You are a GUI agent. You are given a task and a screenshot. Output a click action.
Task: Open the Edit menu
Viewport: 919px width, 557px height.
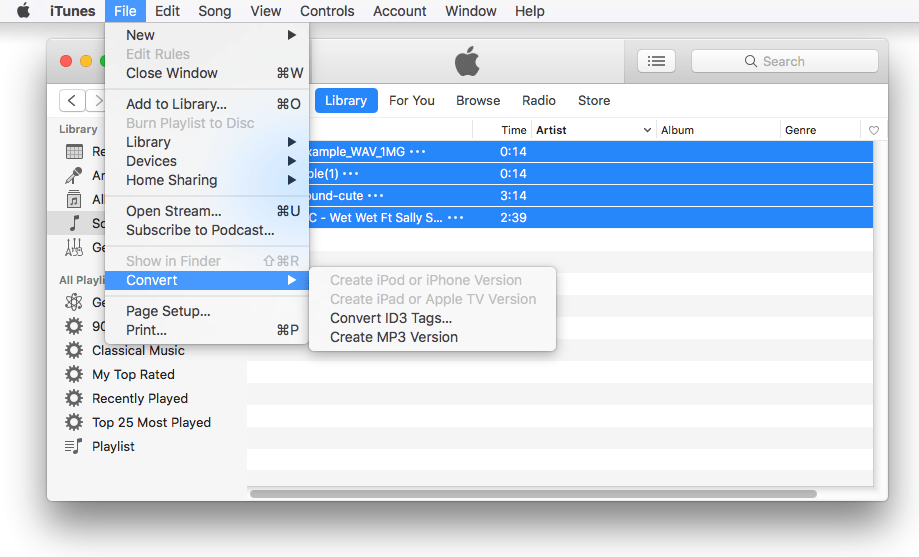coord(167,11)
